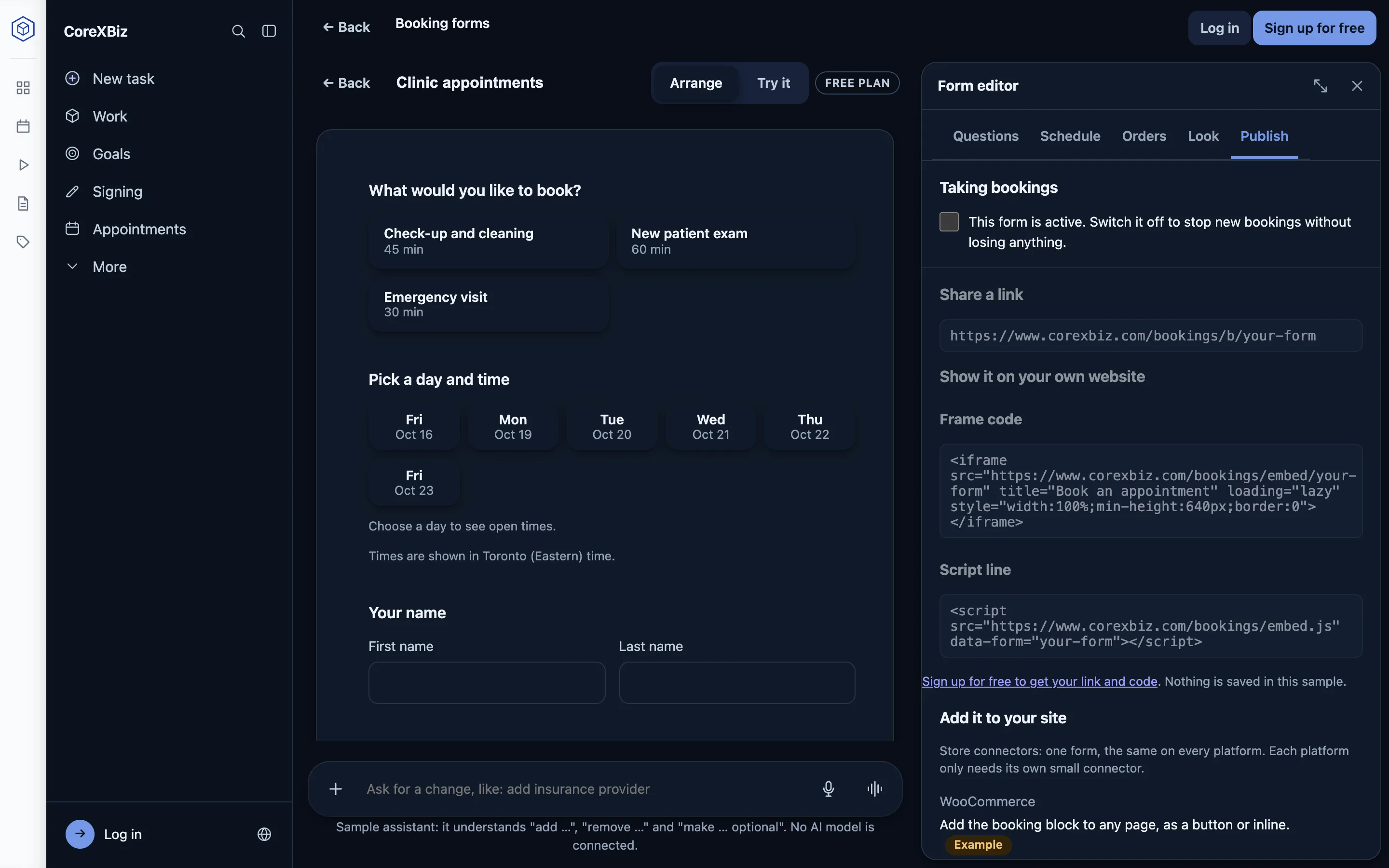Open the Look tab

pos(1203,136)
